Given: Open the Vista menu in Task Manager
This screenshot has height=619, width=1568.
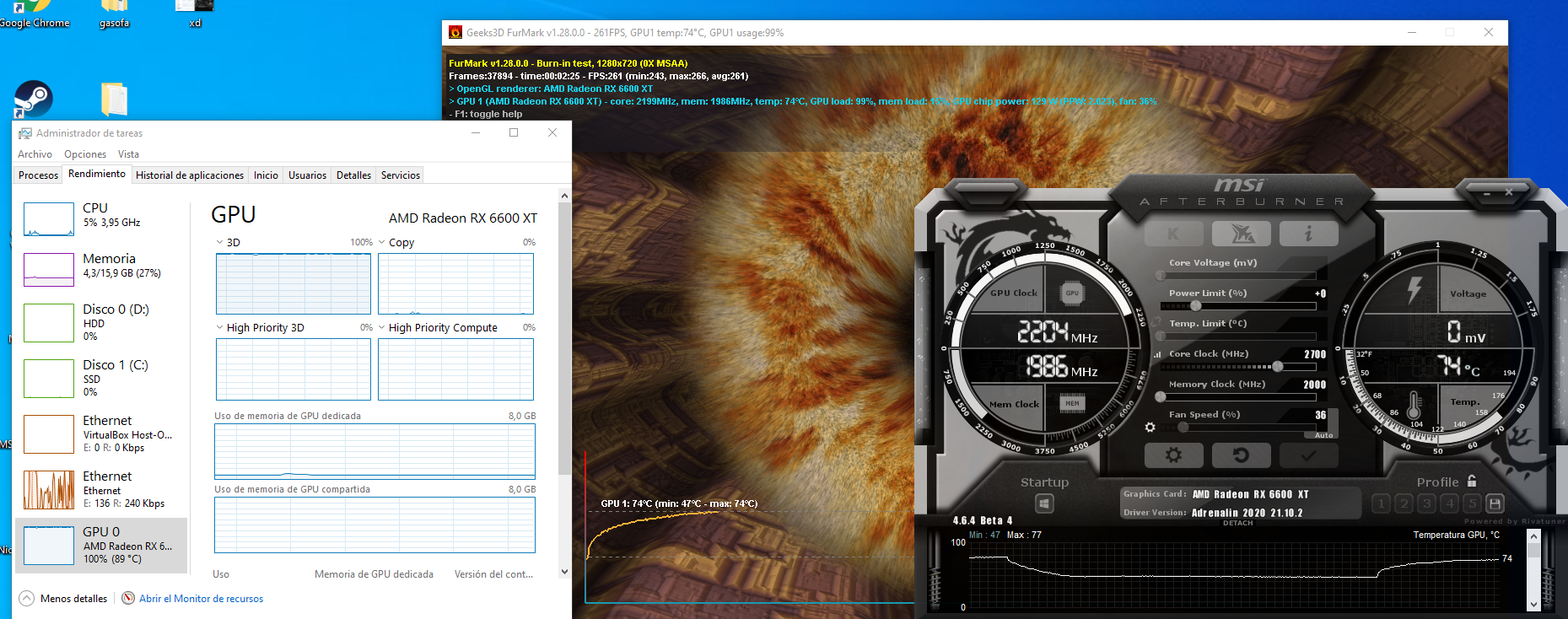Looking at the screenshot, I should (128, 154).
